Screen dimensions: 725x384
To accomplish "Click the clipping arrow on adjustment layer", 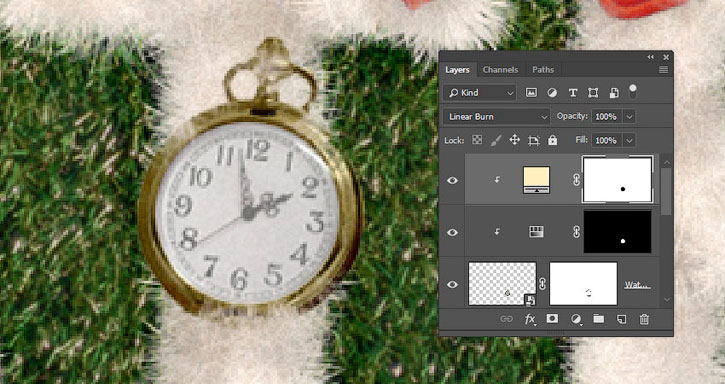I will point(498,232).
